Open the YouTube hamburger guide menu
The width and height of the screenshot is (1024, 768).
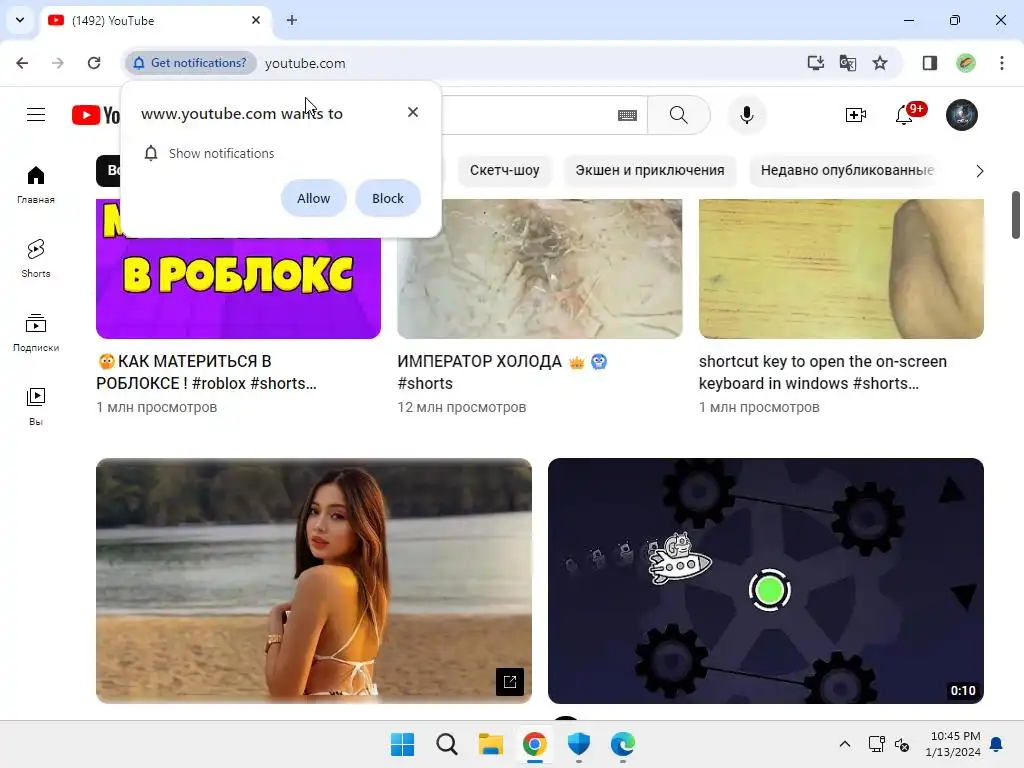[36, 115]
